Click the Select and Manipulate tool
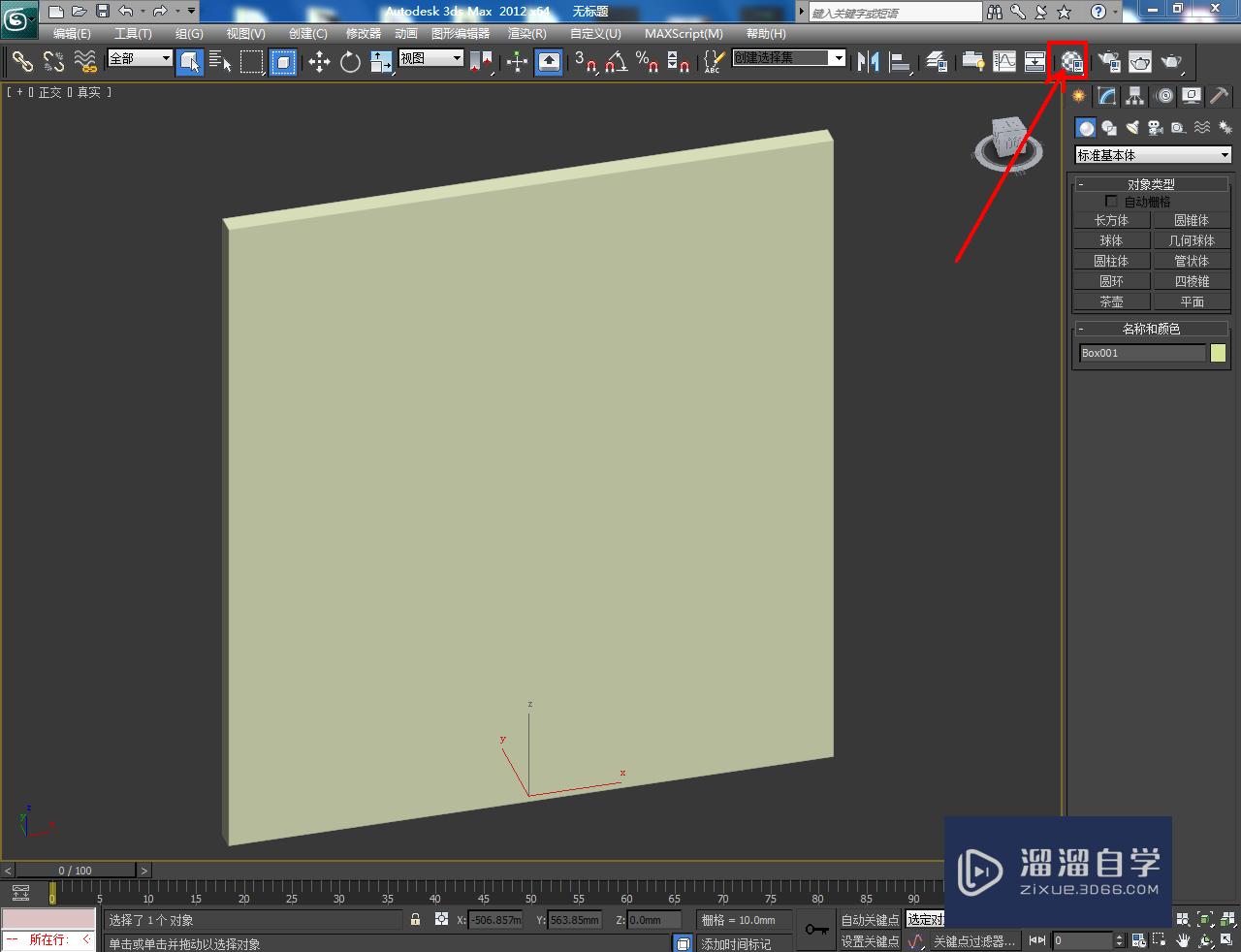This screenshot has width=1241, height=952. [518, 61]
